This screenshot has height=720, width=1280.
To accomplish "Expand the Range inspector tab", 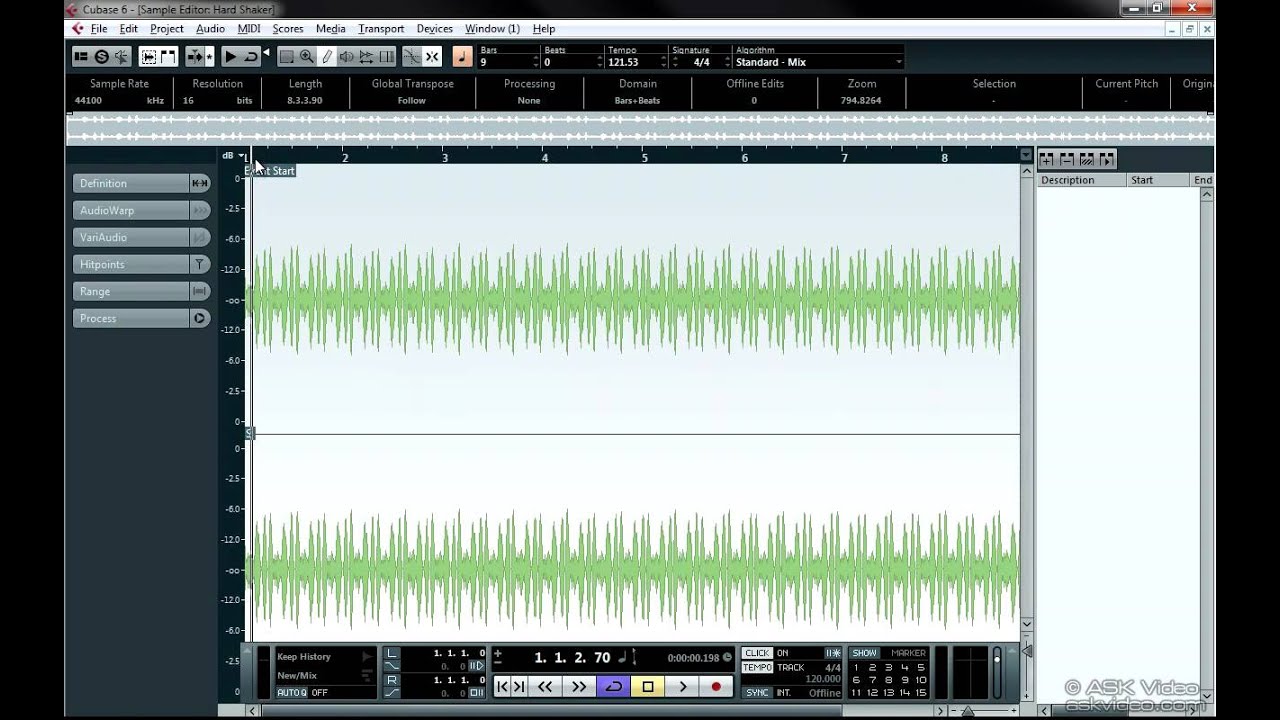I will click(131, 291).
